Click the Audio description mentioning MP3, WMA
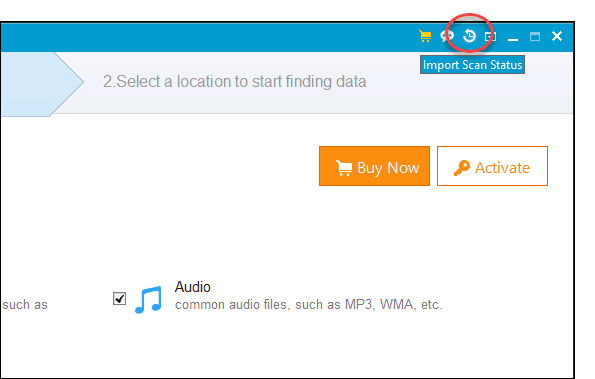595x379 pixels. (309, 305)
